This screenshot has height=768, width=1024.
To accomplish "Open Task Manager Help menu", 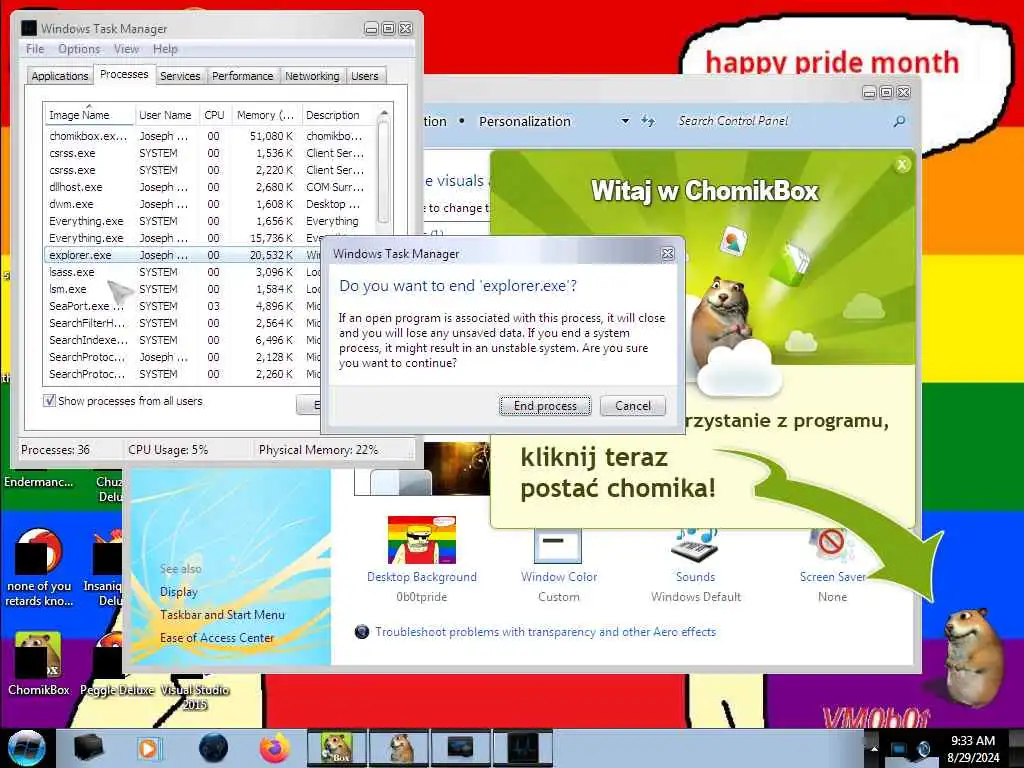I will coord(165,49).
